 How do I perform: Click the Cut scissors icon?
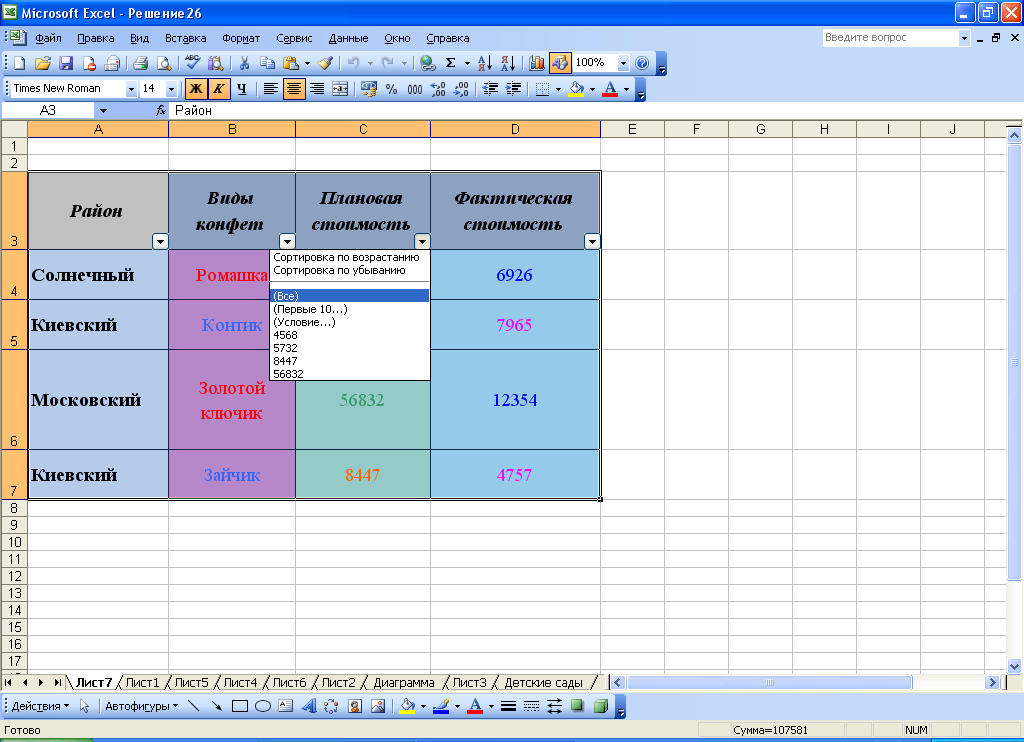point(244,63)
